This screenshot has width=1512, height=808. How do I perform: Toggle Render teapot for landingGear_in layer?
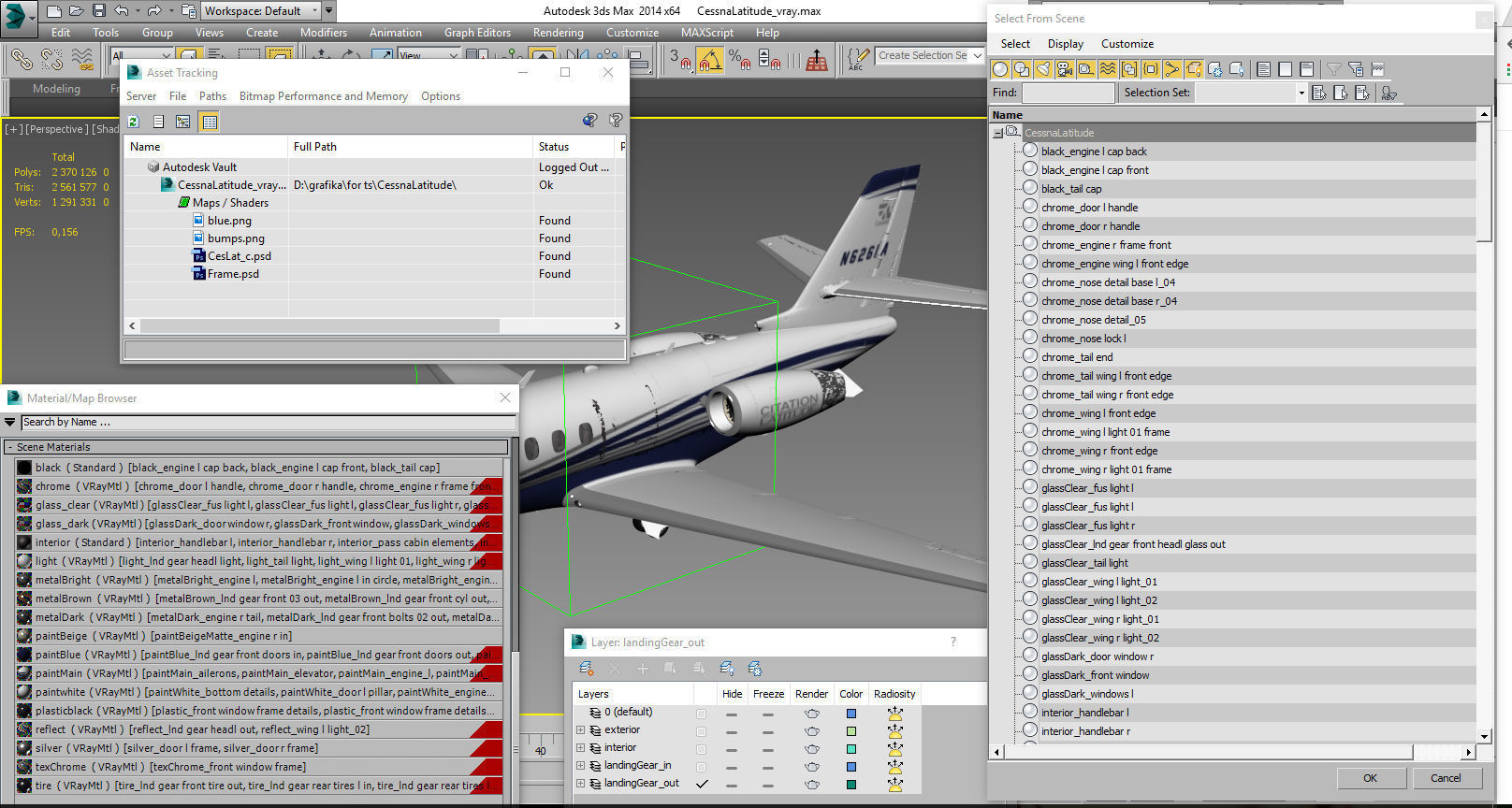[811, 767]
